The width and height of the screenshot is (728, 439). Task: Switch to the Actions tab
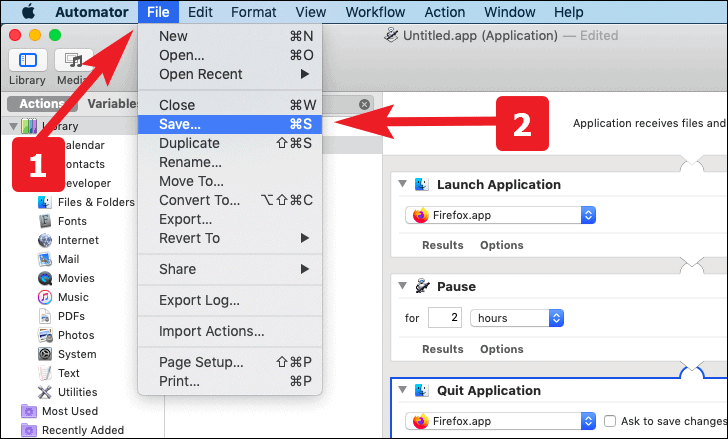click(x=42, y=103)
